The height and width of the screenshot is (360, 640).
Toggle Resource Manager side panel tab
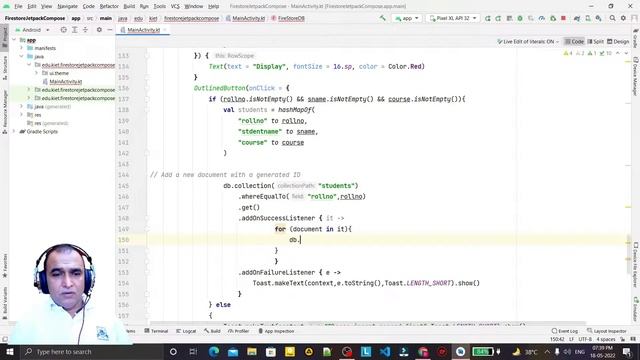4,112
